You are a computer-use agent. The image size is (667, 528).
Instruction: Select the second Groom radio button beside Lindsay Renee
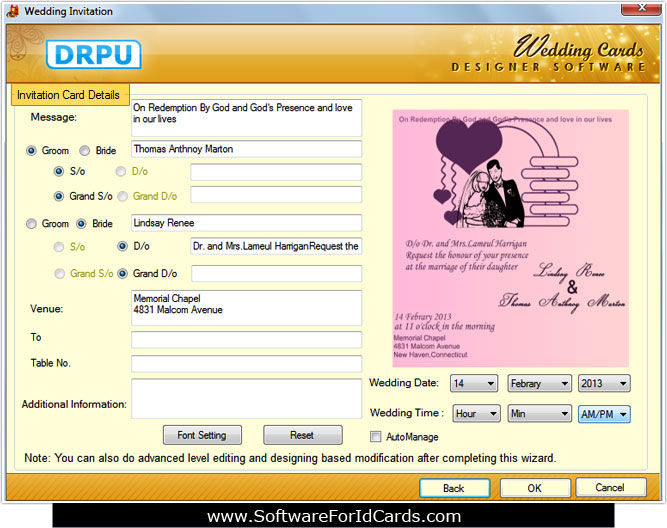(31, 224)
